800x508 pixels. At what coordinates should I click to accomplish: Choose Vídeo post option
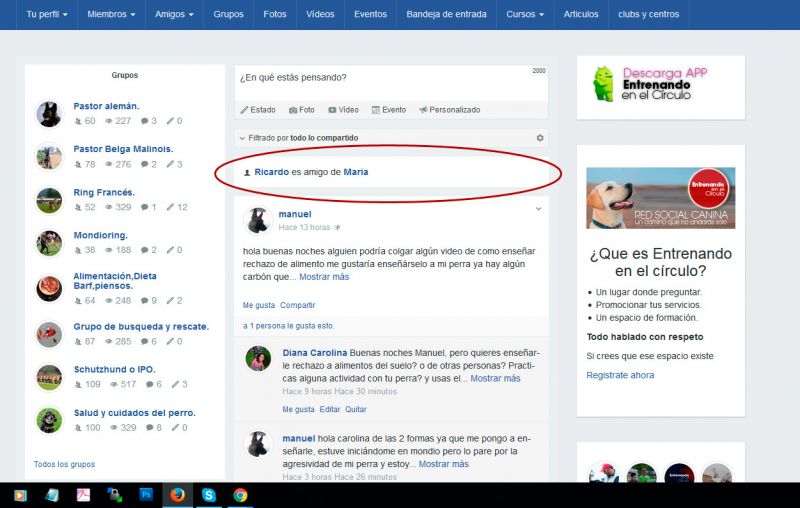coord(343,110)
